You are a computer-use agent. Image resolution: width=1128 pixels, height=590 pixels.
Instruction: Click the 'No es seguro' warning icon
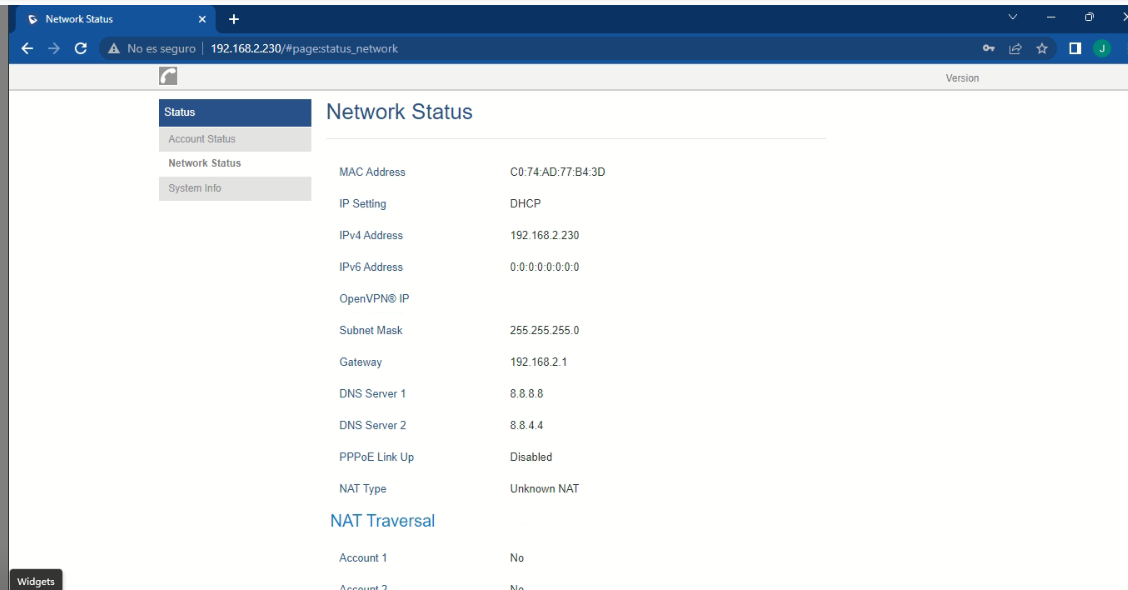(x=114, y=48)
